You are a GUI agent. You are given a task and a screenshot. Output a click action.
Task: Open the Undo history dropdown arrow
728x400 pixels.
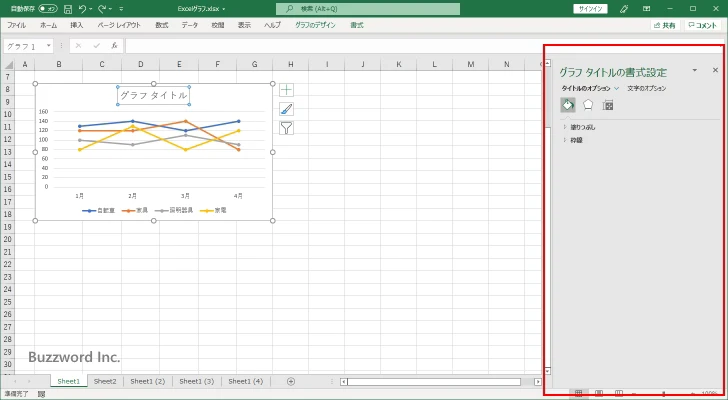(91, 9)
